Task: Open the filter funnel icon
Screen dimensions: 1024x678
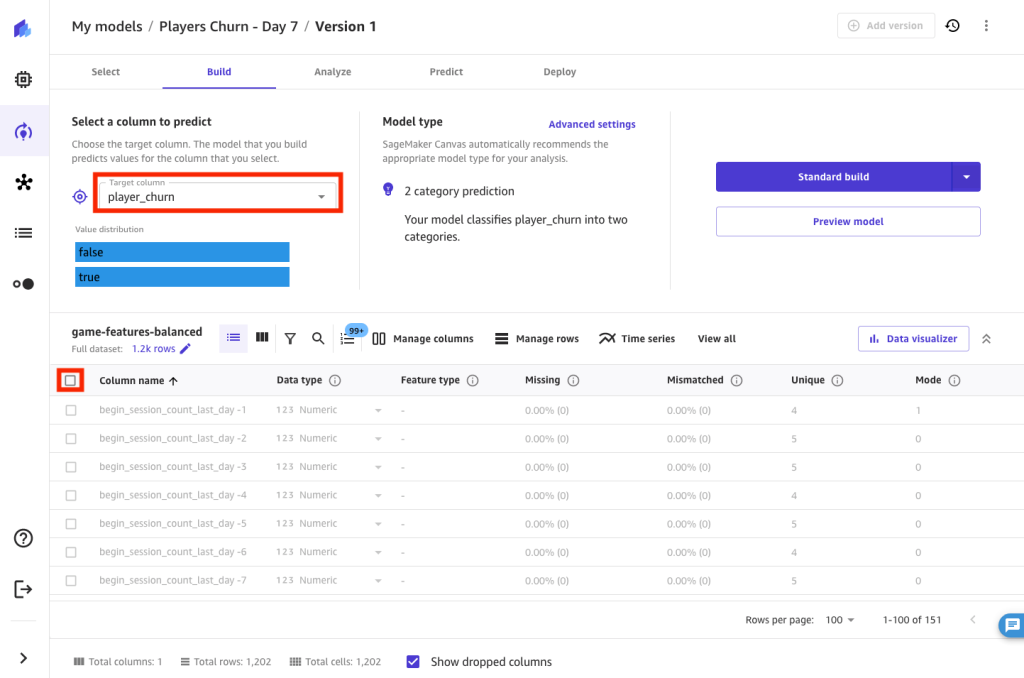Action: click(x=290, y=338)
